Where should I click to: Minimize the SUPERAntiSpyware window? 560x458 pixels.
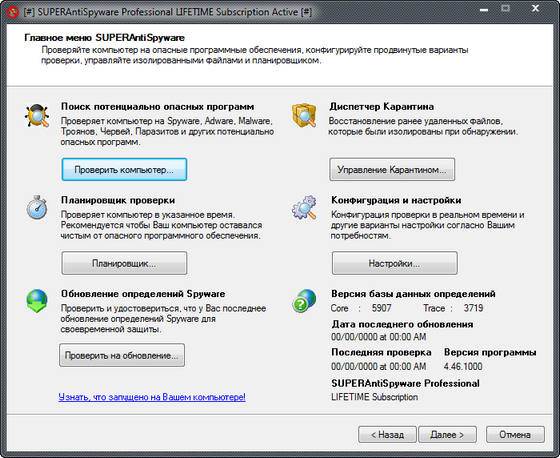tap(484, 9)
